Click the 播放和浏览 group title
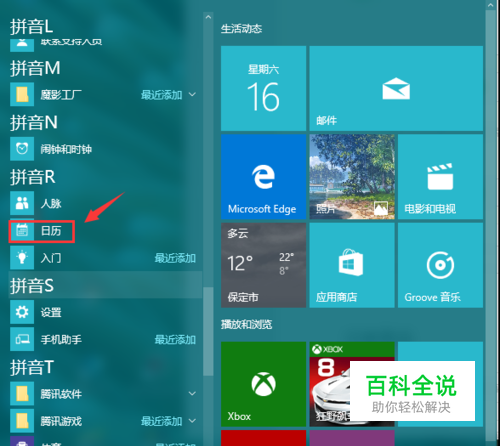The image size is (500, 446). [x=246, y=324]
